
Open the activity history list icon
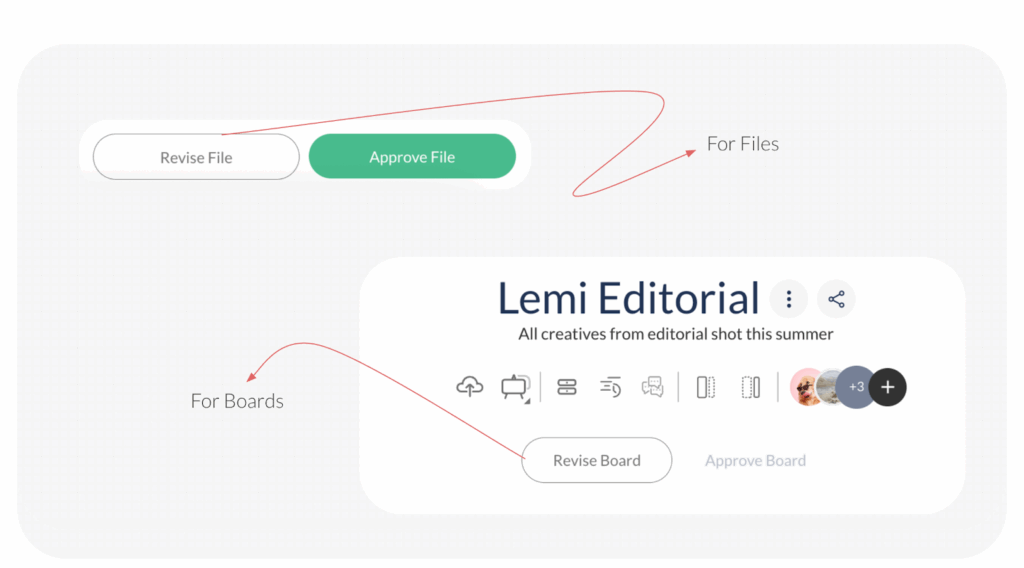610,387
